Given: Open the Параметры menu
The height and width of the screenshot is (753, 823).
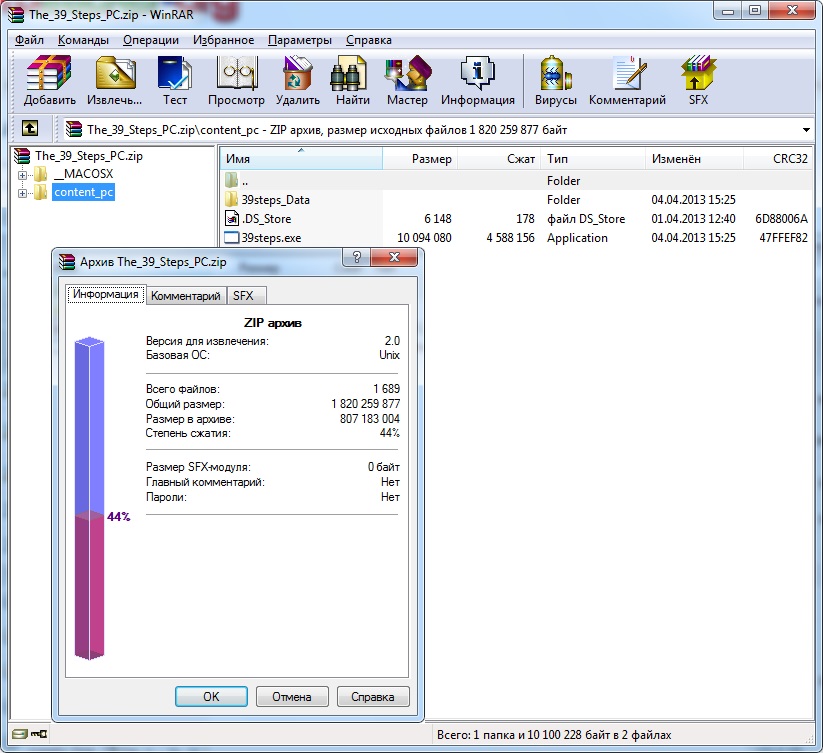Looking at the screenshot, I should click(x=300, y=40).
